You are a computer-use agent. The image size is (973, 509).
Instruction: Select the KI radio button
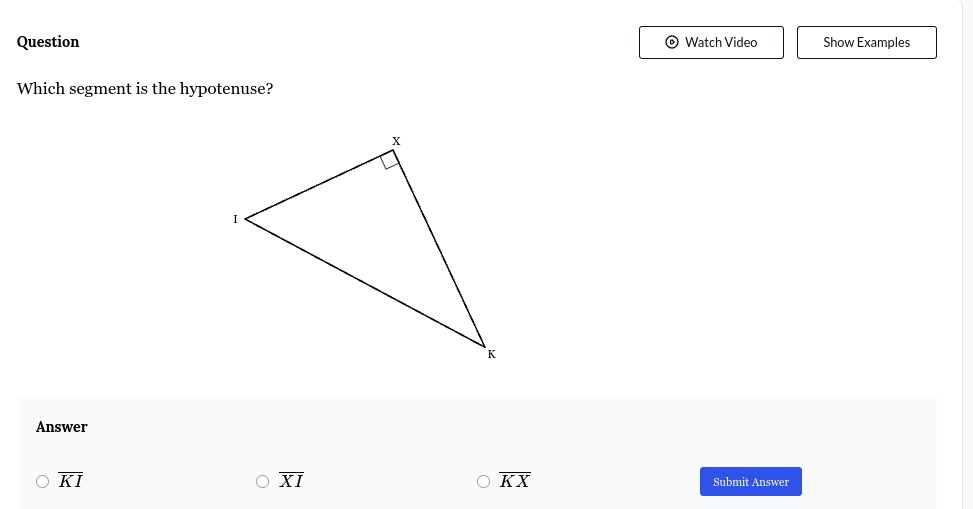tap(42, 482)
